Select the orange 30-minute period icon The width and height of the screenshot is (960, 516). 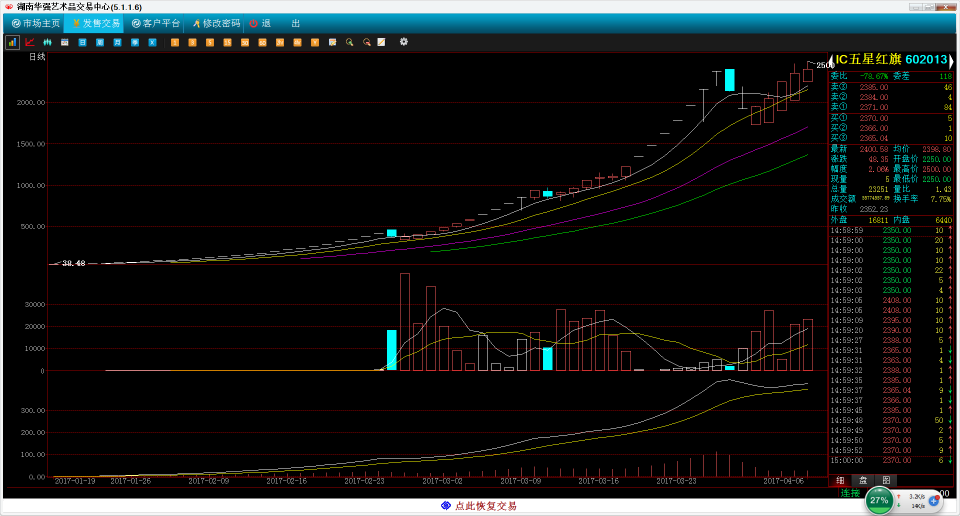(x=245, y=42)
